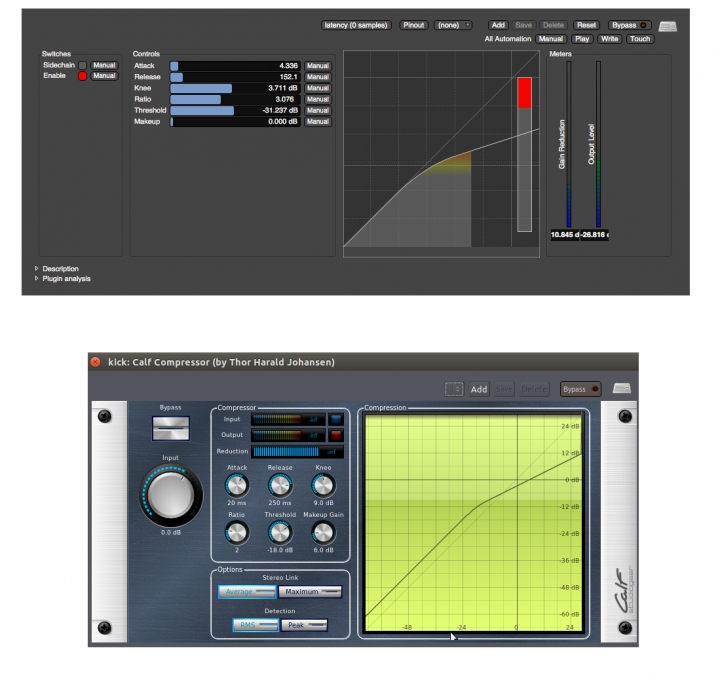720x680 pixels.
Task: Select Peak detection mode
Action: click(x=304, y=625)
